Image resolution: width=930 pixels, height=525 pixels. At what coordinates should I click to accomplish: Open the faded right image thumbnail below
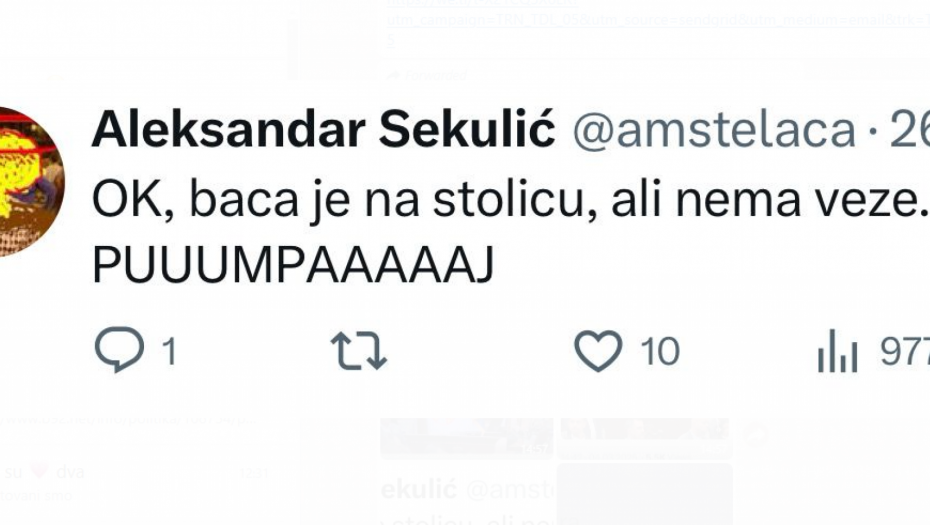[644, 437]
